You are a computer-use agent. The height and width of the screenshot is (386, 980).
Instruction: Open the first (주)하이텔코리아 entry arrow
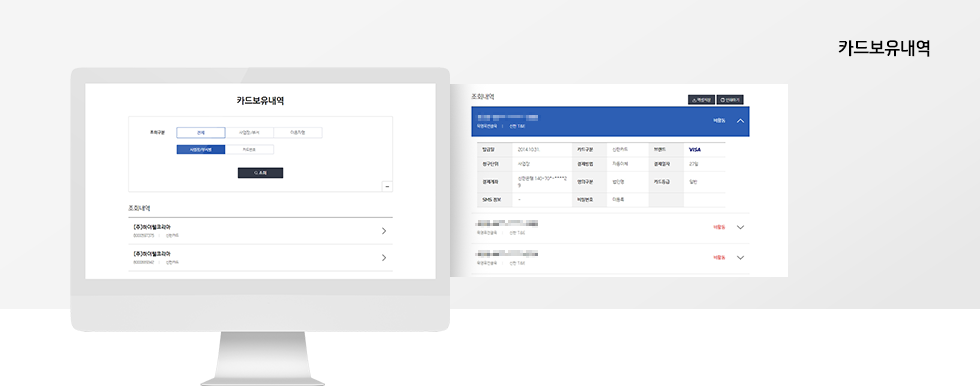pyautogui.click(x=384, y=231)
